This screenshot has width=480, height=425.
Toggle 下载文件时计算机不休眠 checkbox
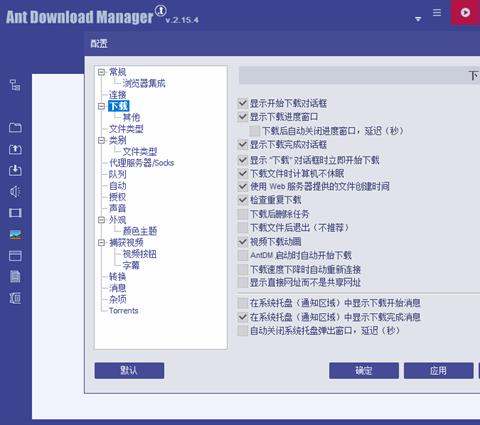(x=243, y=173)
